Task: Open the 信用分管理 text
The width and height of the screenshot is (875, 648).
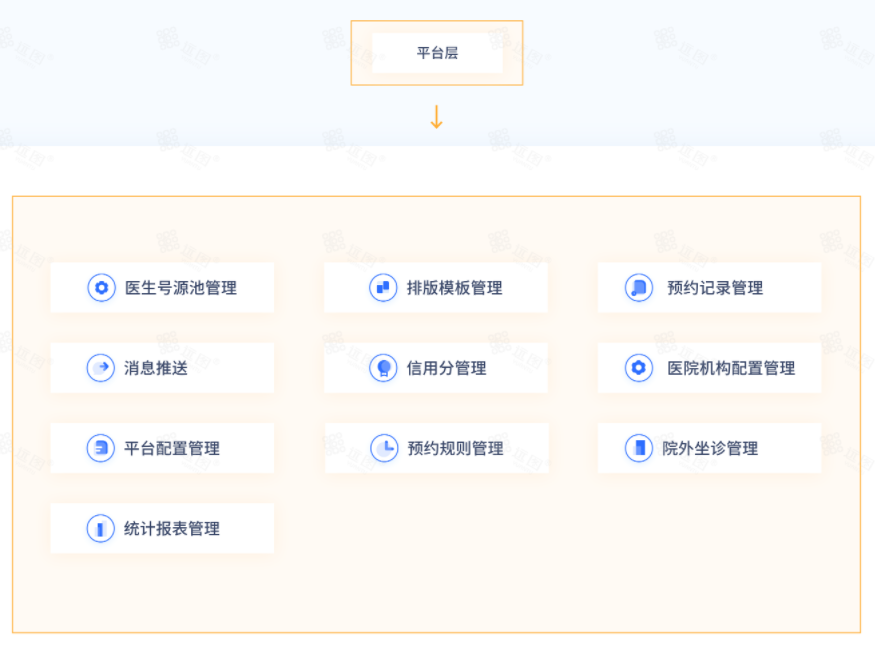Action: coord(446,368)
